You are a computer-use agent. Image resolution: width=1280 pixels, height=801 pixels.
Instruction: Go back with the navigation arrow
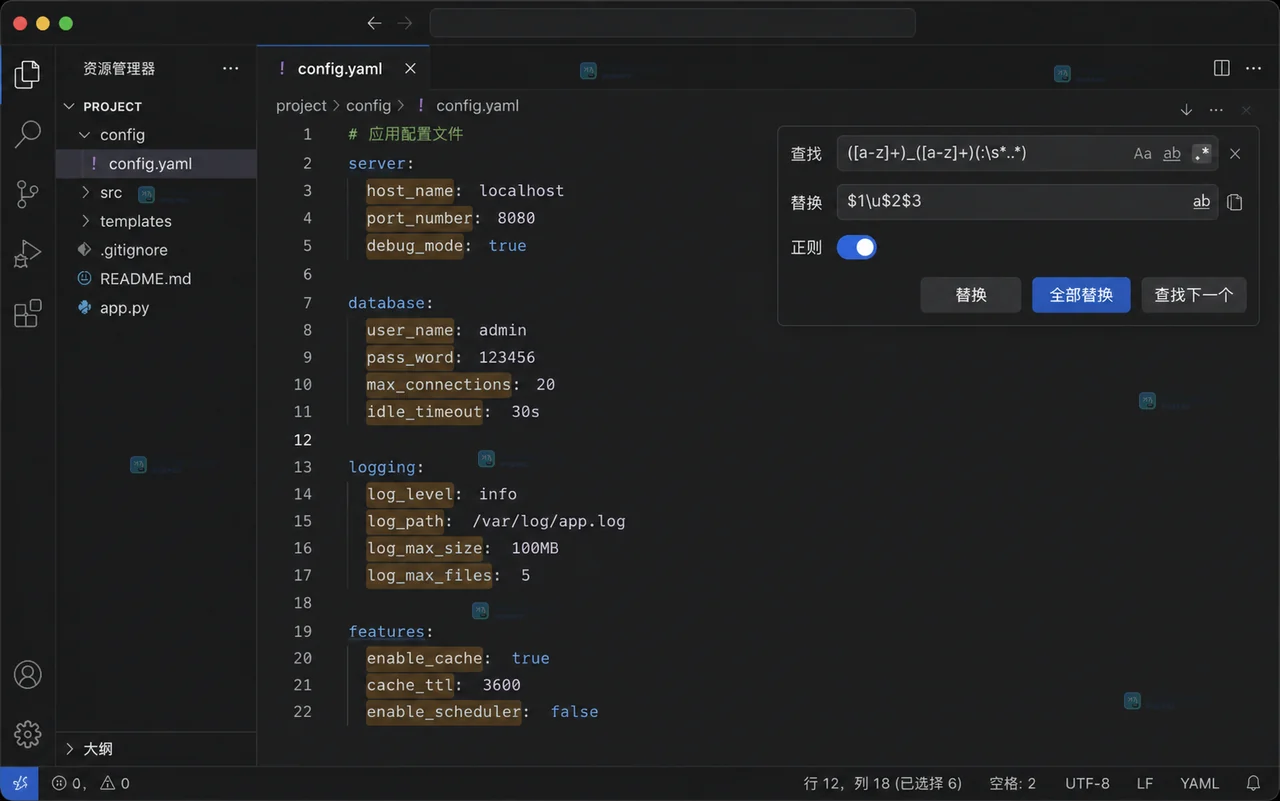(374, 23)
